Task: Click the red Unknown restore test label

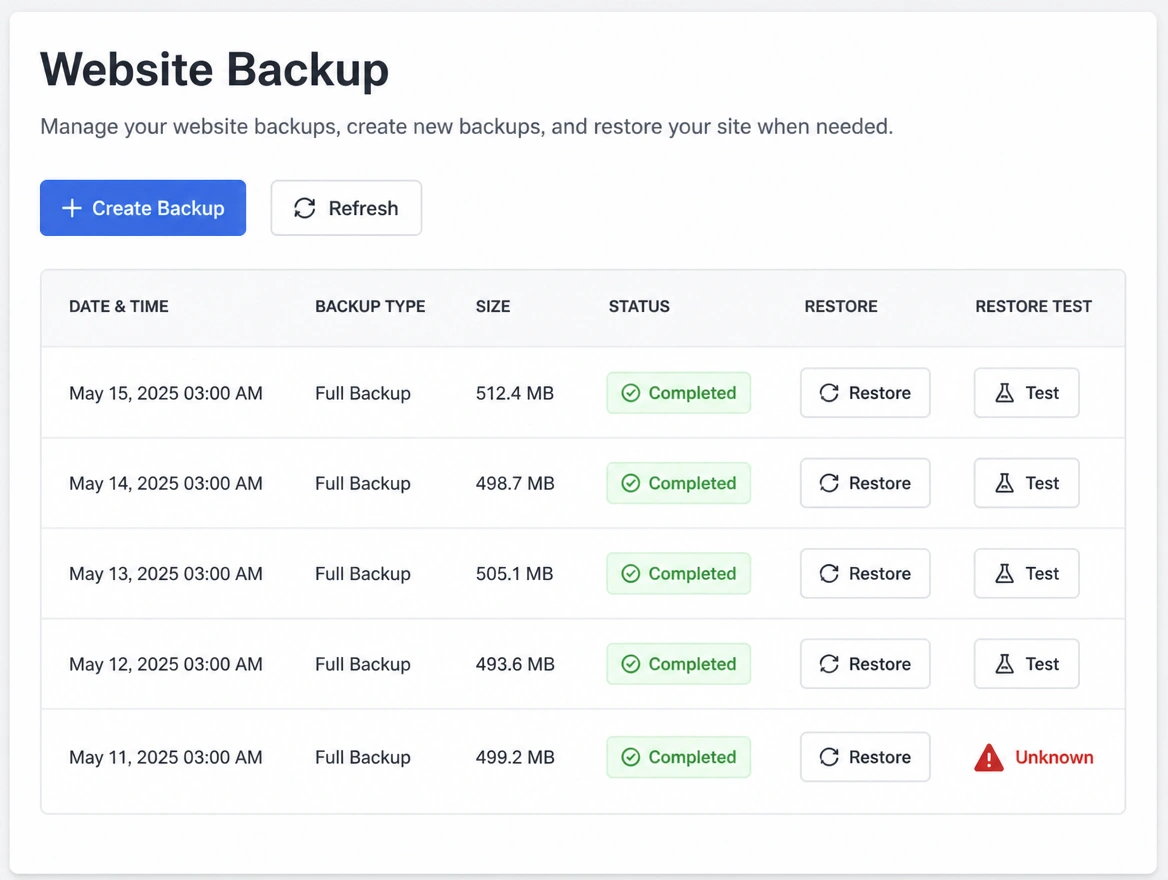Action: 1054,757
